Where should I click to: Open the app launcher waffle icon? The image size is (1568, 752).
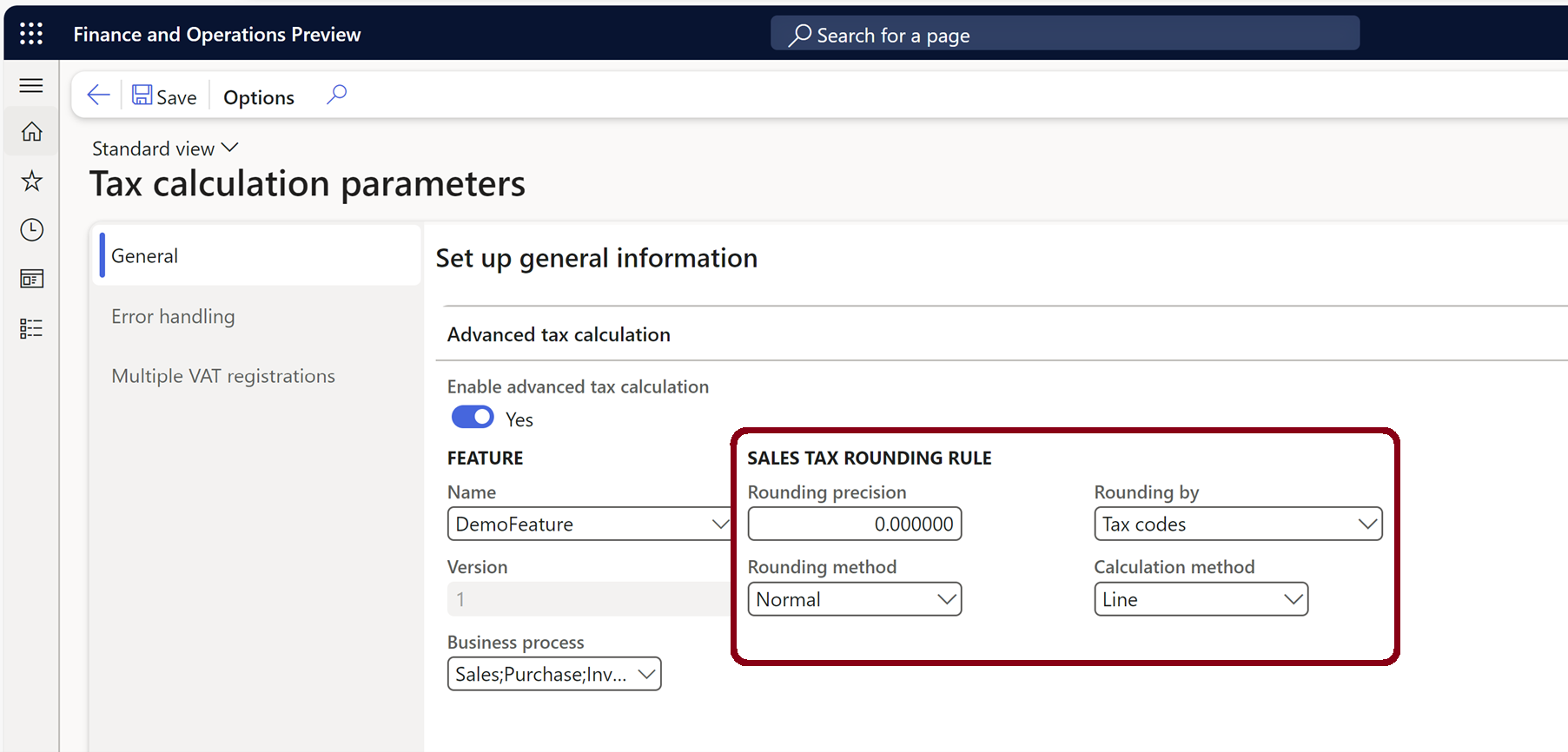(x=31, y=34)
